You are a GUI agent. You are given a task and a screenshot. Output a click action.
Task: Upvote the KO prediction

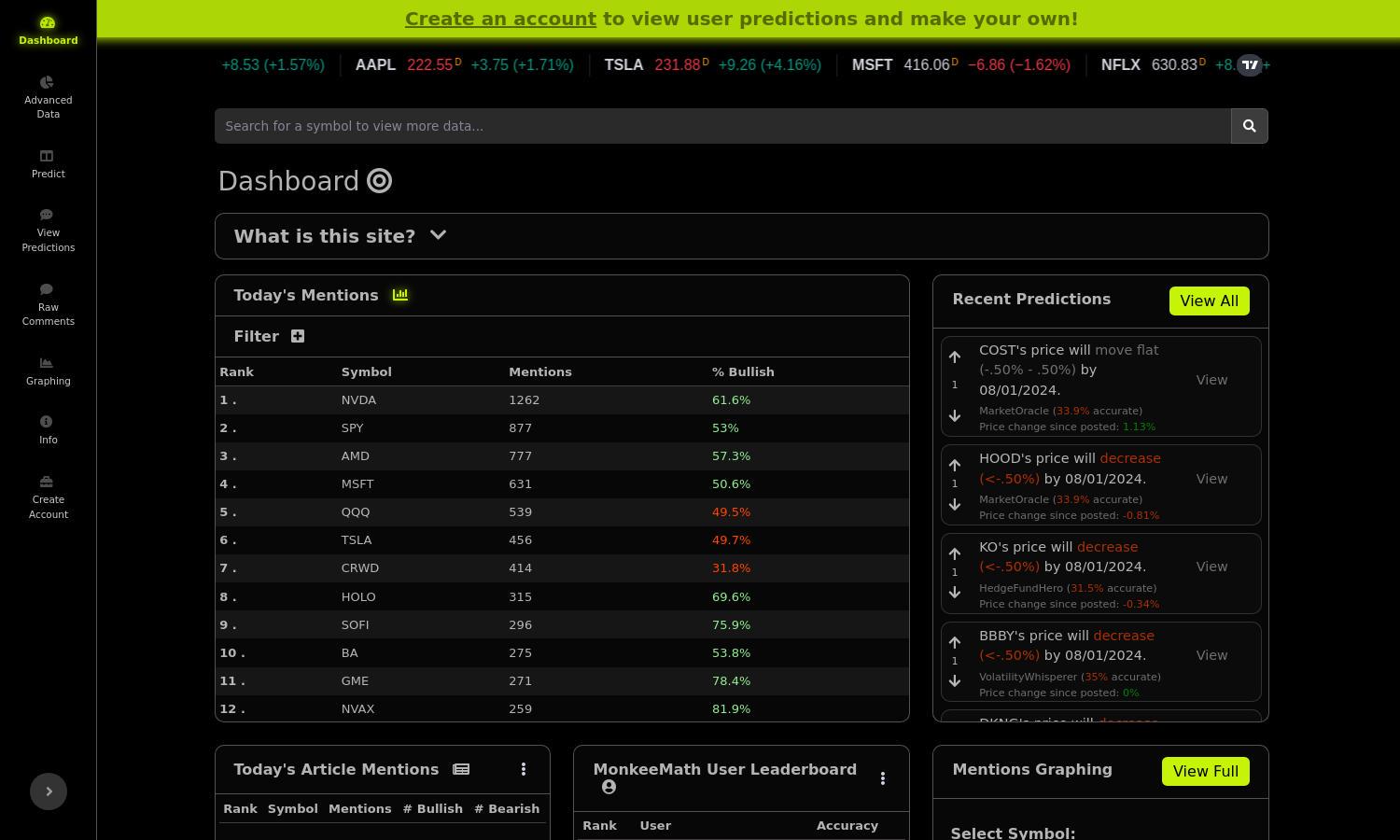coord(955,553)
